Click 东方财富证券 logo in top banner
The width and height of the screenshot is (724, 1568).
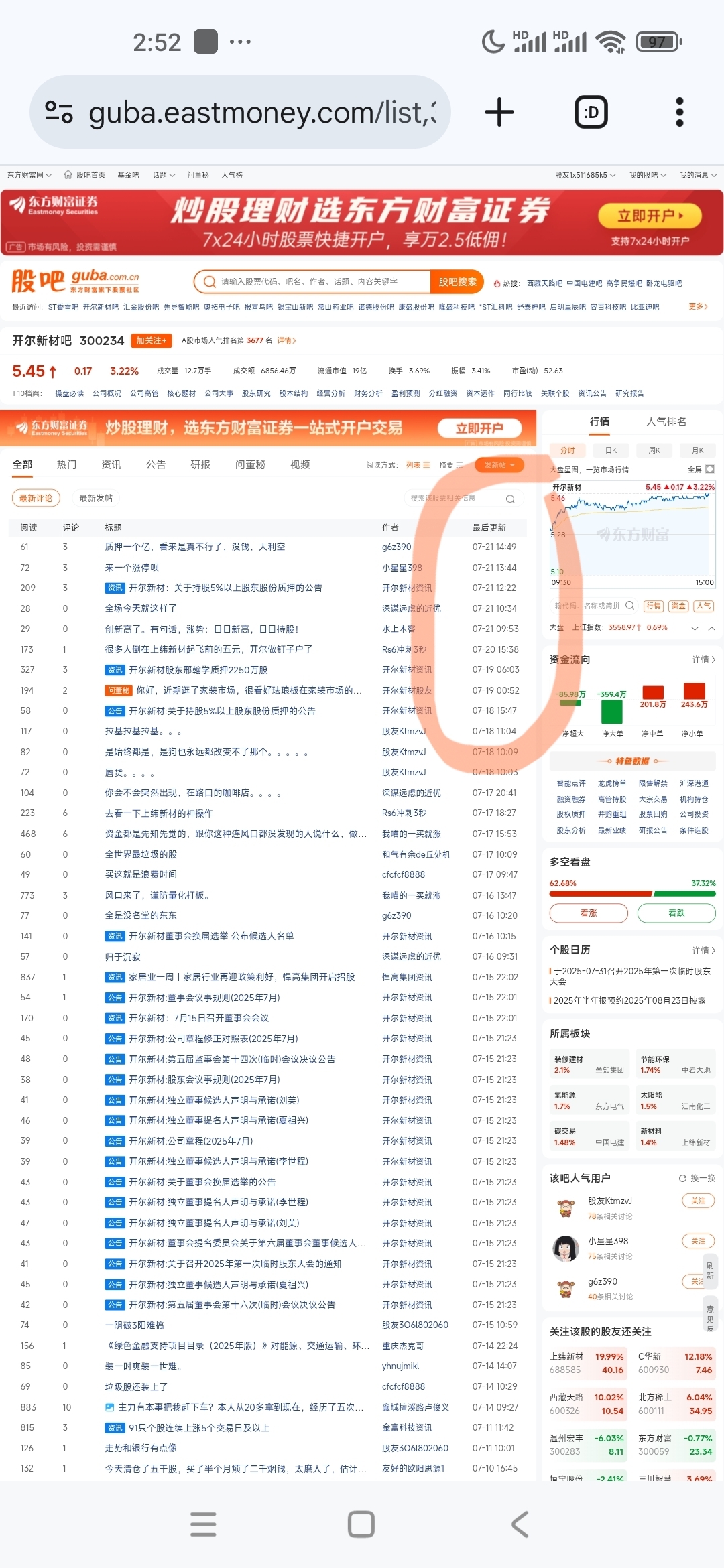click(x=55, y=205)
